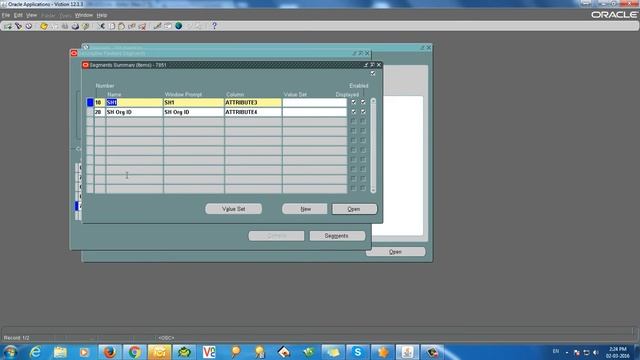This screenshot has height=360, width=640.
Task: Click the Zoom toolbar icon
Action: 168,26
